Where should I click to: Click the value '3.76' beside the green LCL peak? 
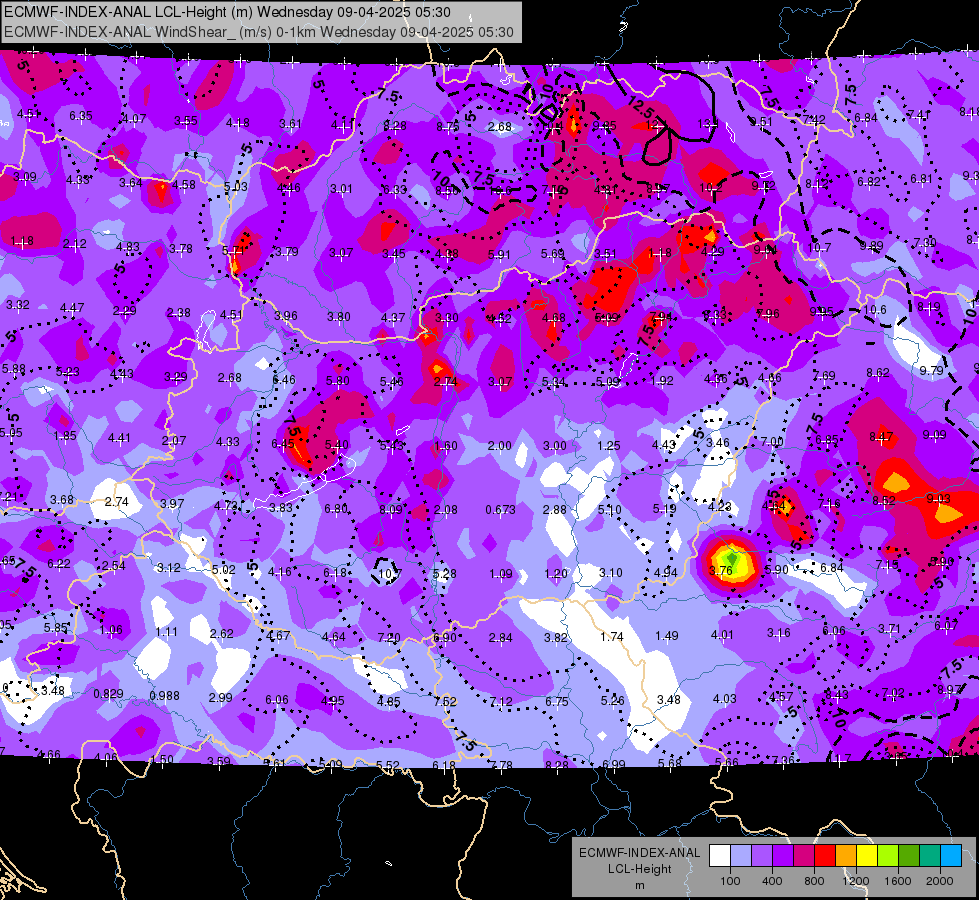[721, 570]
